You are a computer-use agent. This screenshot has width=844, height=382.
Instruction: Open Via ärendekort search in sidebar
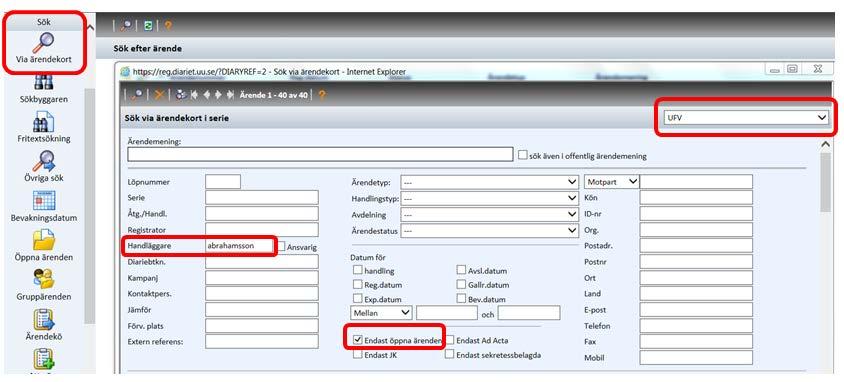(x=43, y=47)
